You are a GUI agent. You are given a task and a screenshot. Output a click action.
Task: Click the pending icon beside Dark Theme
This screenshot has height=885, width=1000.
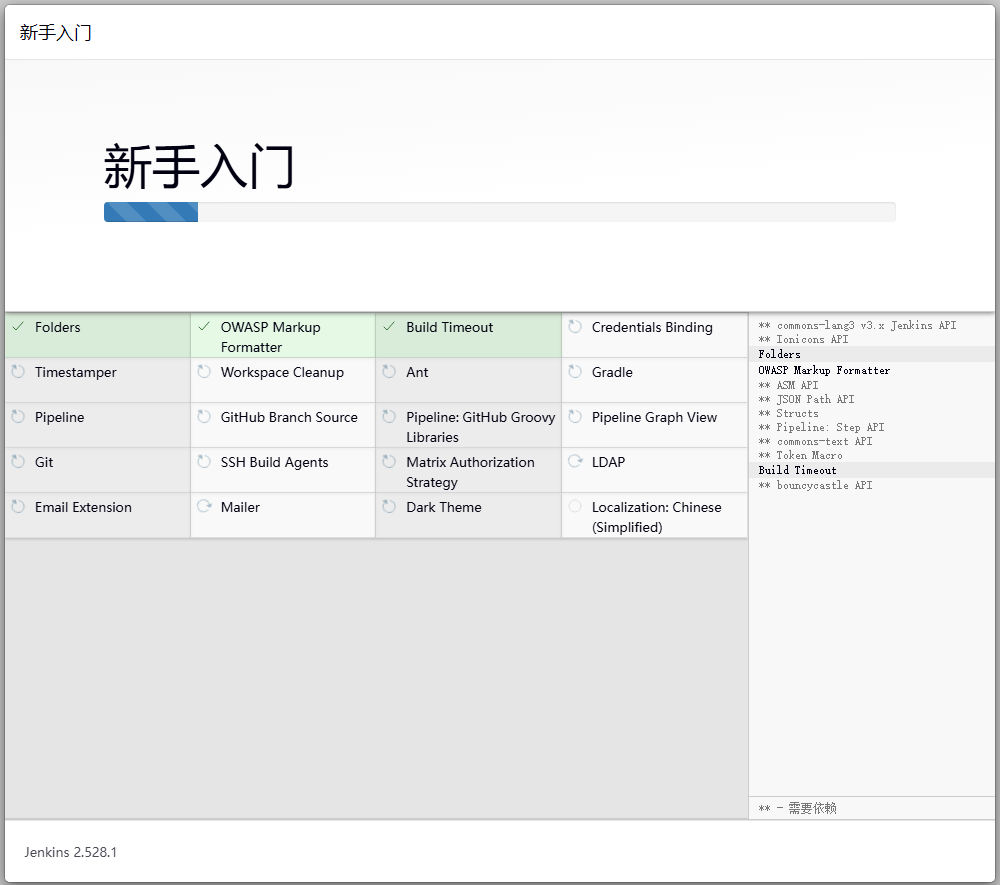[389, 506]
